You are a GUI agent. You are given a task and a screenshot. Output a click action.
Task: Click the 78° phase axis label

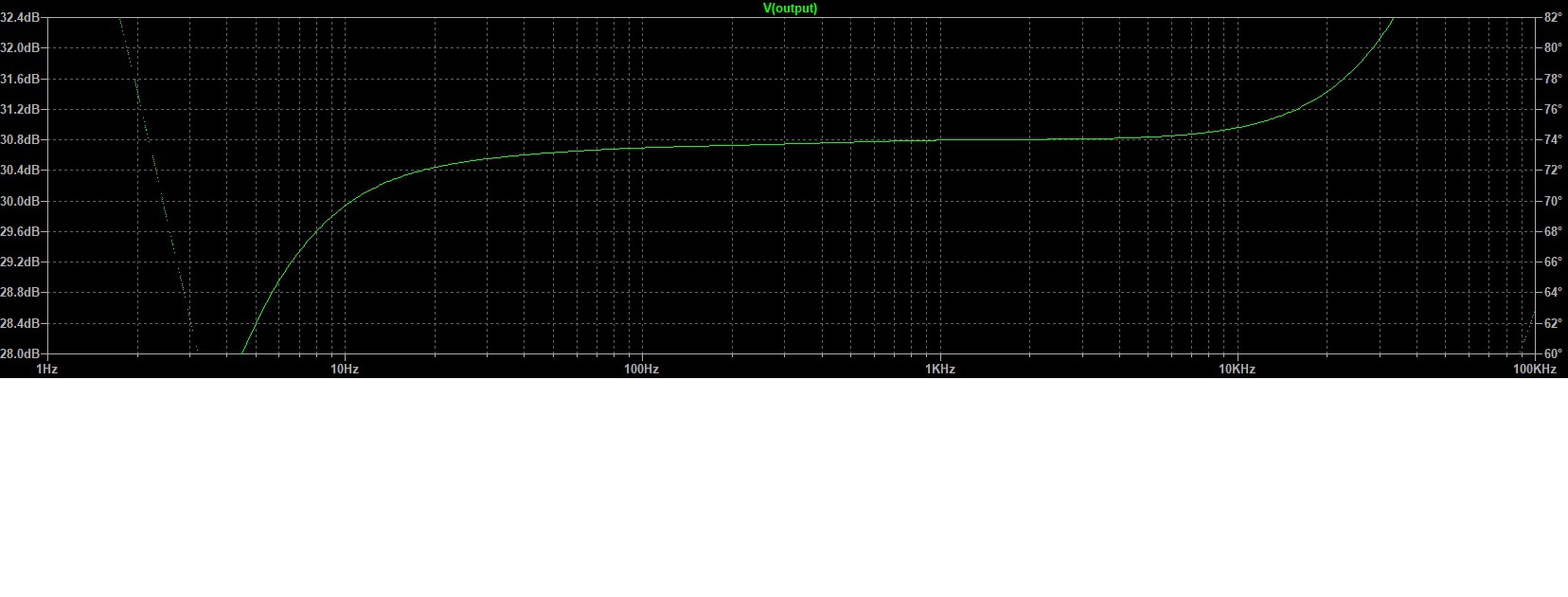pos(1553,79)
